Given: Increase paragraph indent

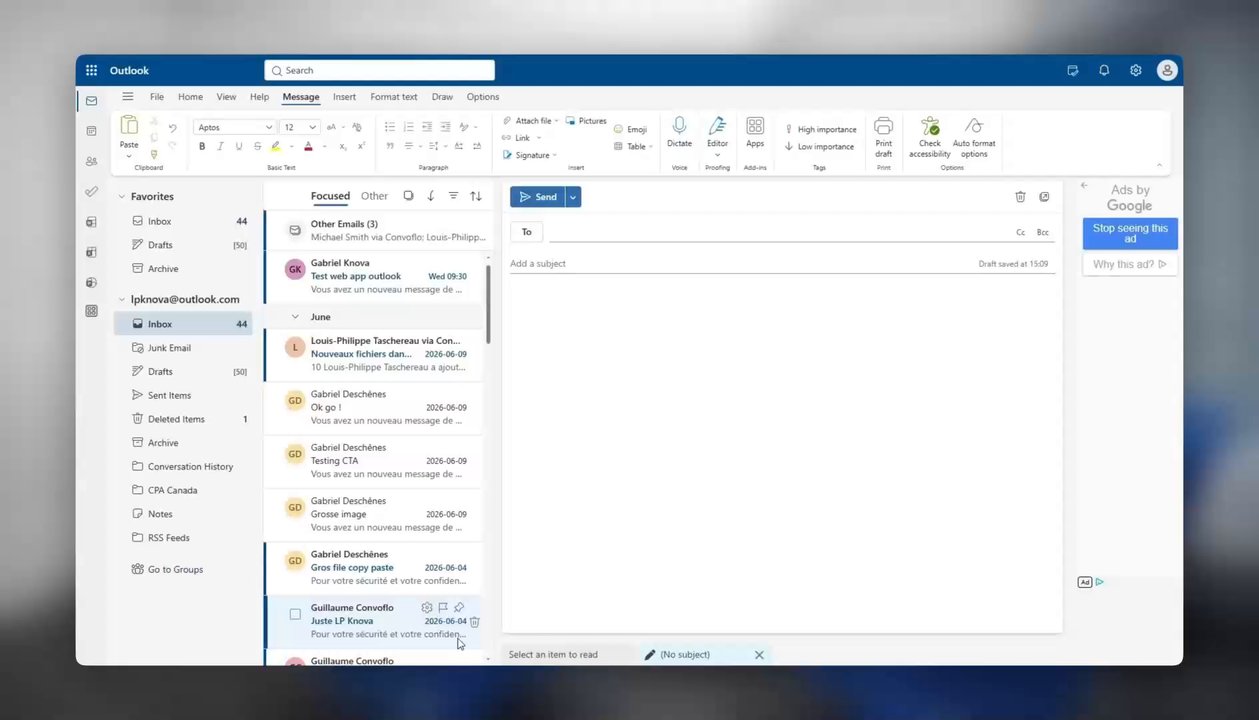Looking at the screenshot, I should [x=445, y=127].
